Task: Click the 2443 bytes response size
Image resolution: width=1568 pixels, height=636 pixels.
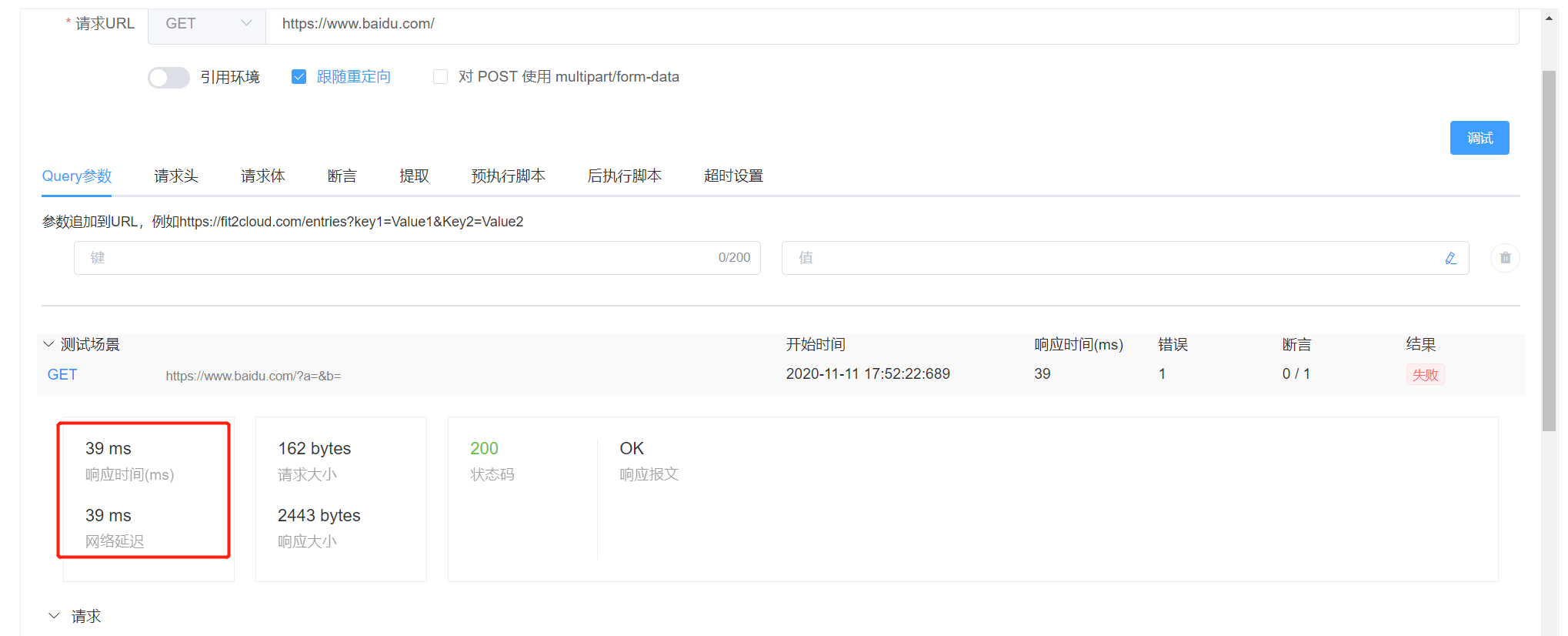Action: pos(319,515)
